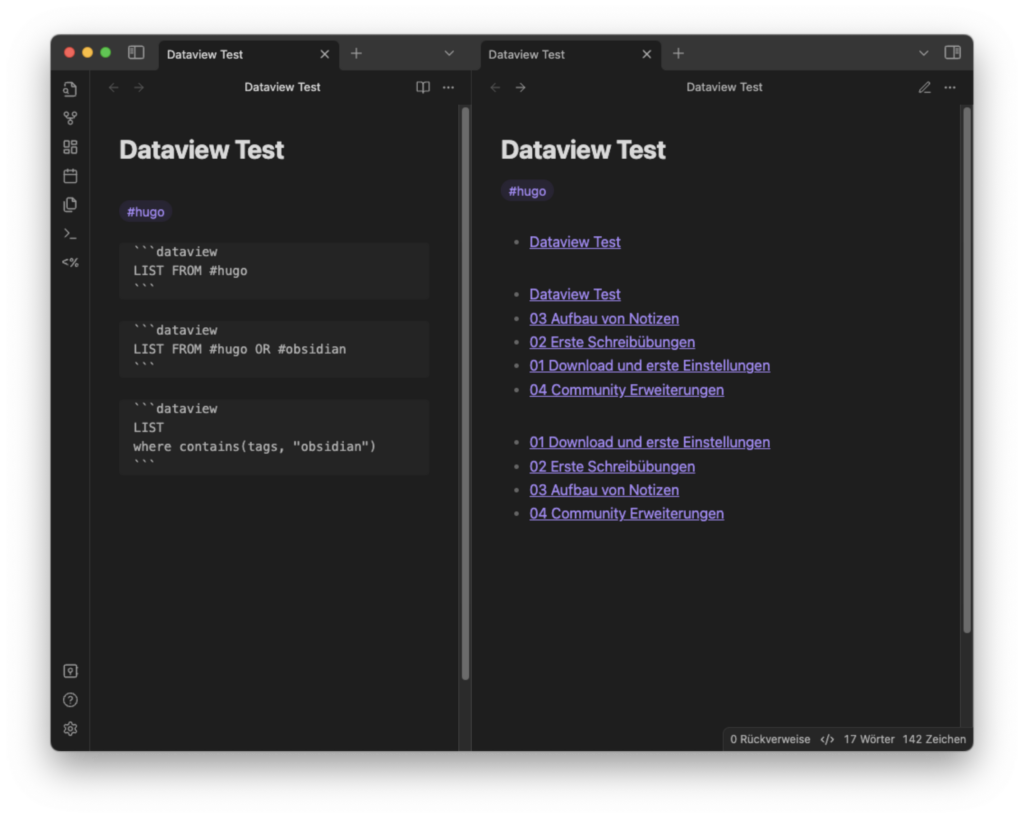1024x818 pixels.
Task: Click the LIST FROM #hugo code line
Action: (x=190, y=270)
